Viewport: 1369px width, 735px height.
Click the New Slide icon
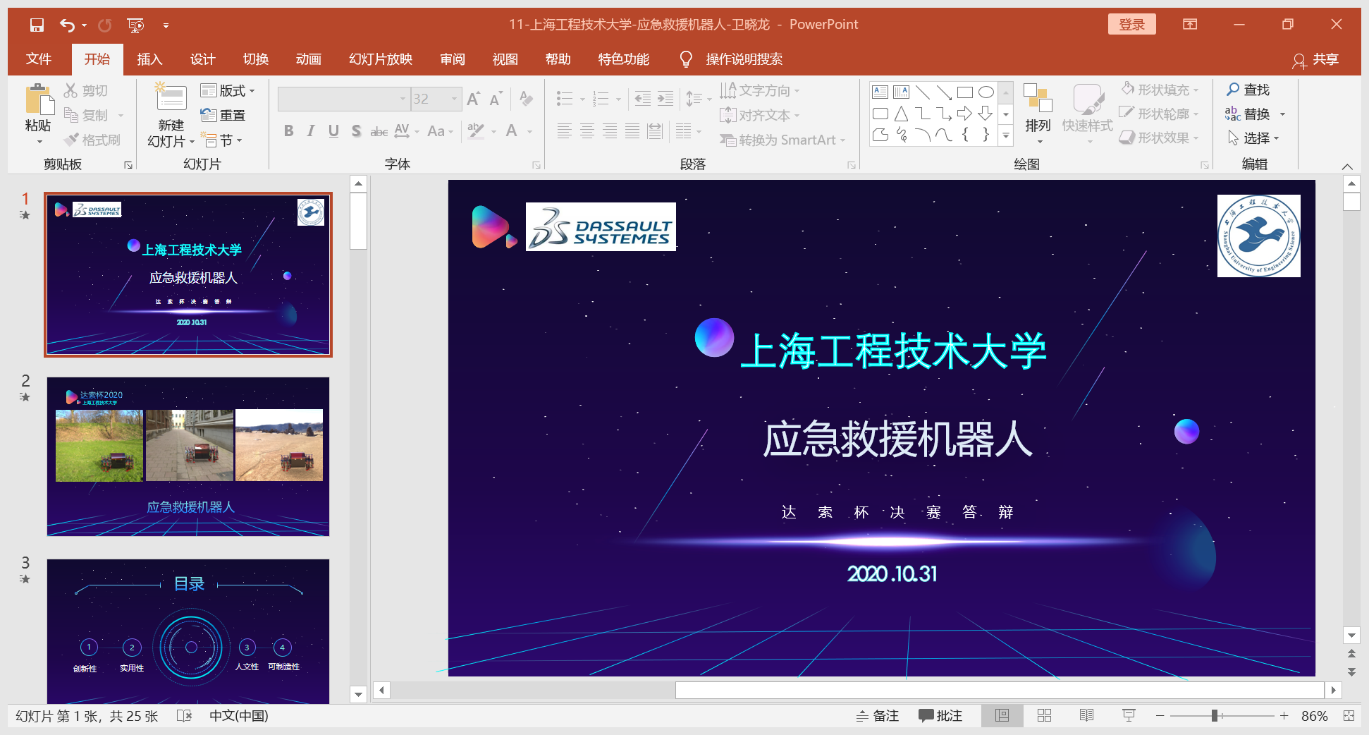click(x=171, y=98)
